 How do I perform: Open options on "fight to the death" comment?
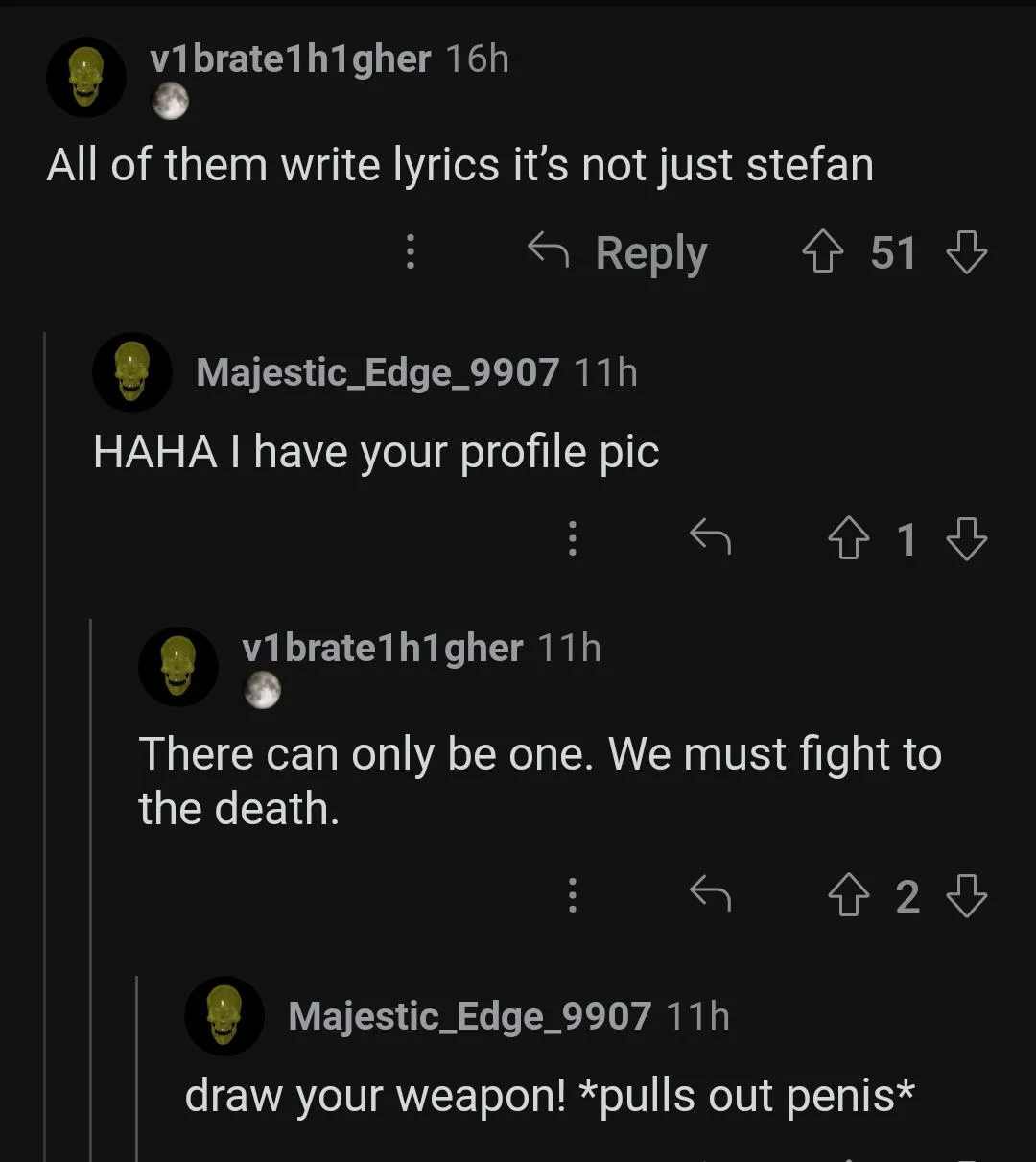573,896
